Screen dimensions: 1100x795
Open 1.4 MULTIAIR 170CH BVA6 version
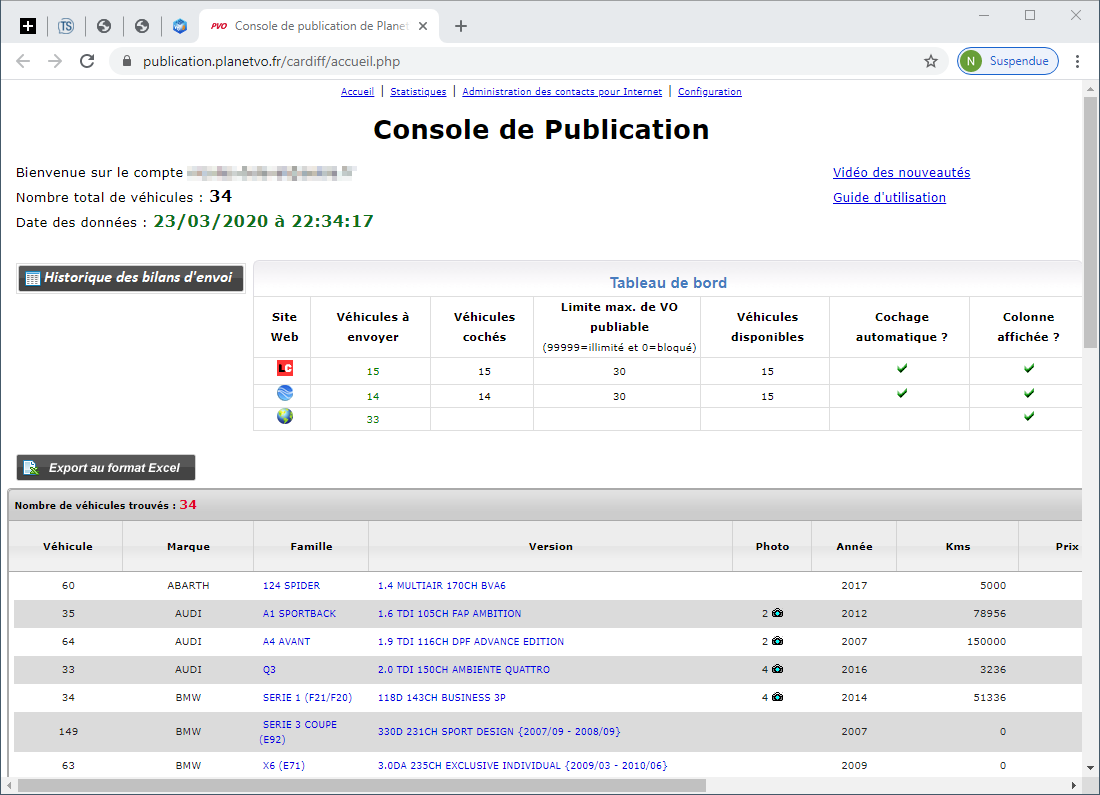[x=441, y=585]
